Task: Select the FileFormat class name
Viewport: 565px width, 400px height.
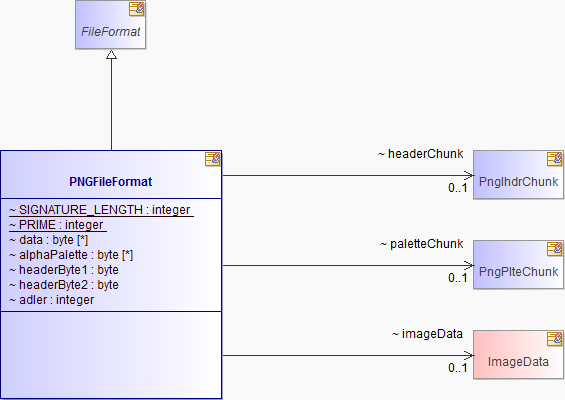Action: (111, 32)
